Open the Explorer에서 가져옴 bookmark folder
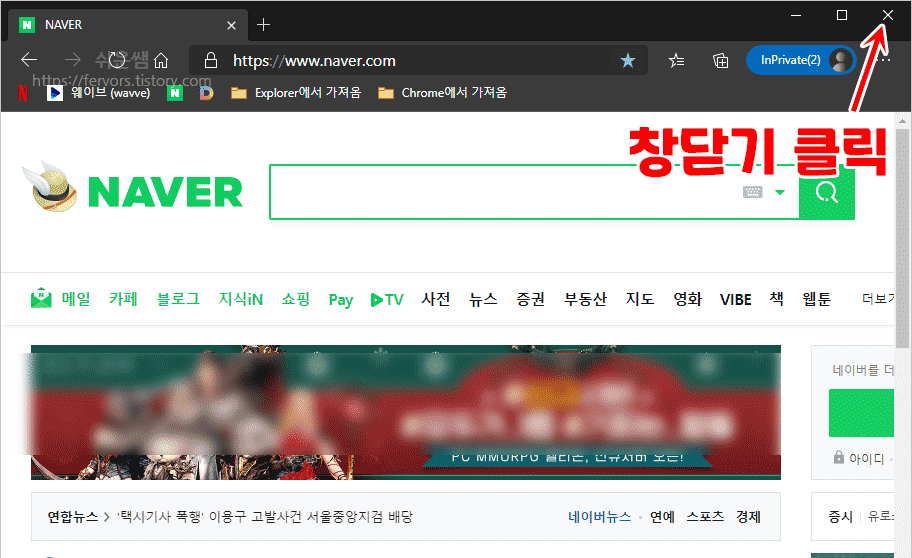 [296, 93]
